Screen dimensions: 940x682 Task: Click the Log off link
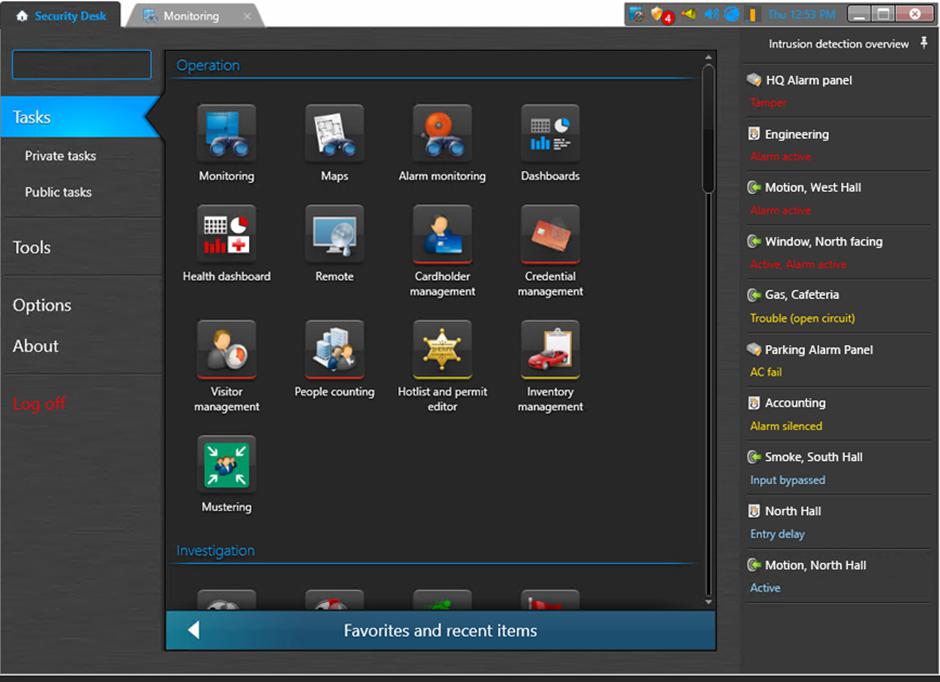pyautogui.click(x=39, y=404)
